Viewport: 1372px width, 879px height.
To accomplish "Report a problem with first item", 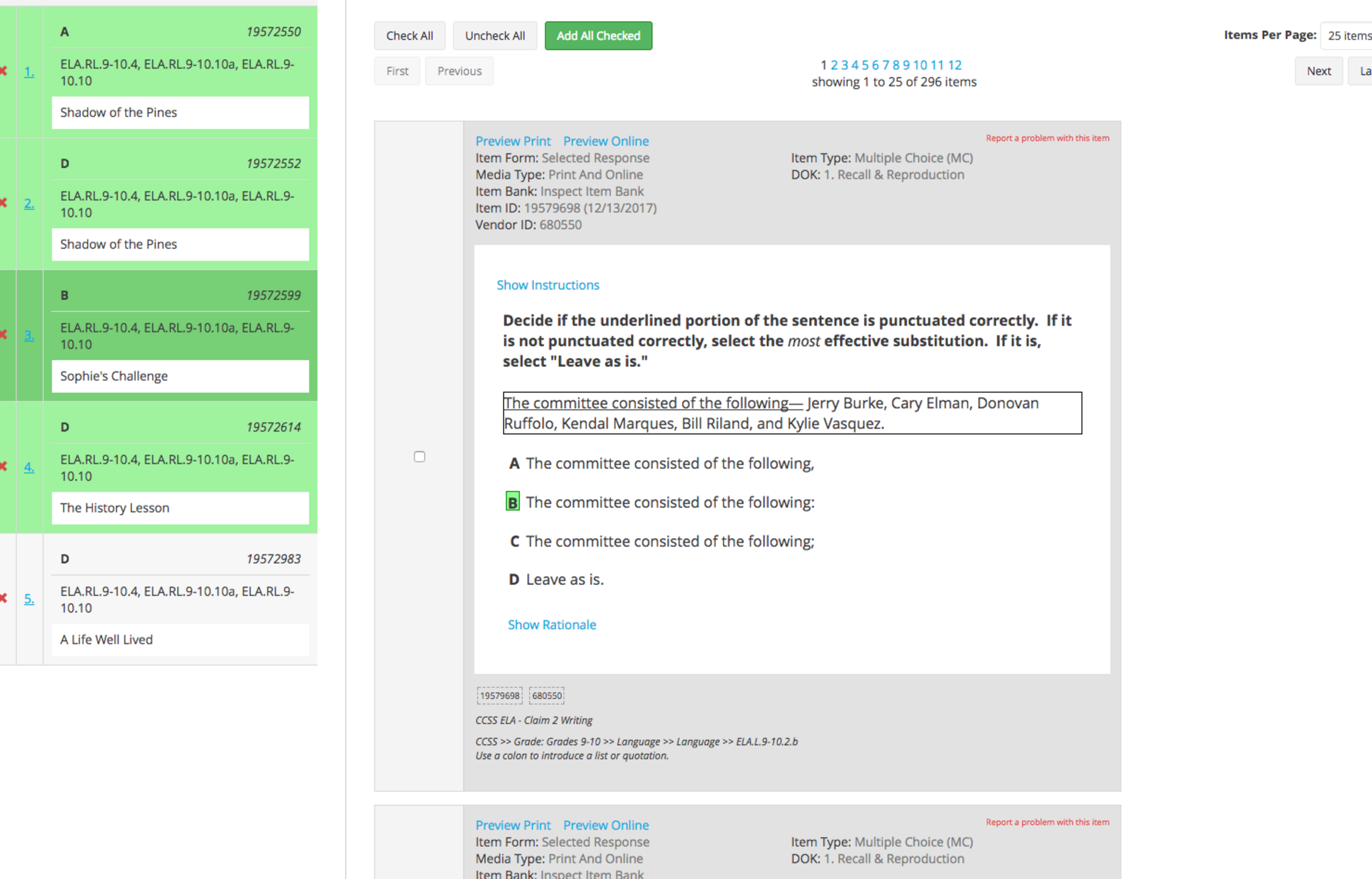I will [1047, 138].
